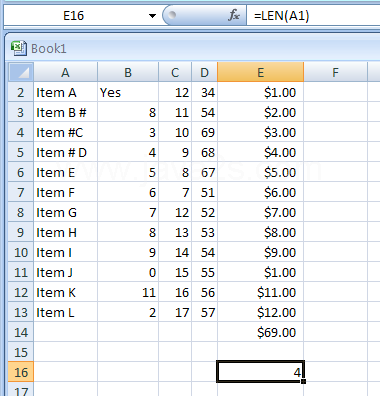Click cell containing 'Item H'
The height and width of the screenshot is (396, 380).
[x=65, y=232]
